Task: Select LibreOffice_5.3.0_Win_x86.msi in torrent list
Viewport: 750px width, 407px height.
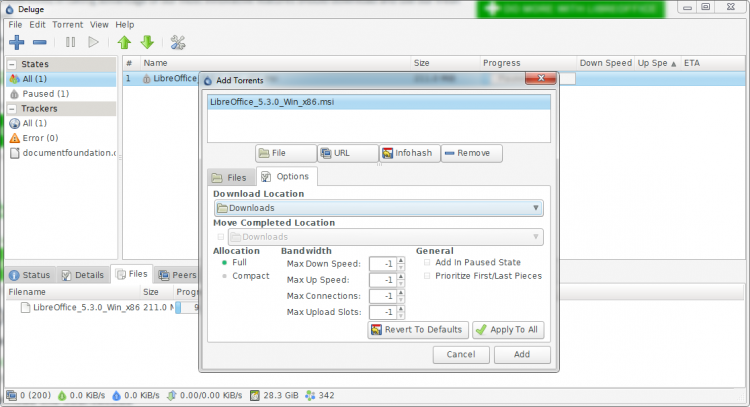Action: [379, 102]
